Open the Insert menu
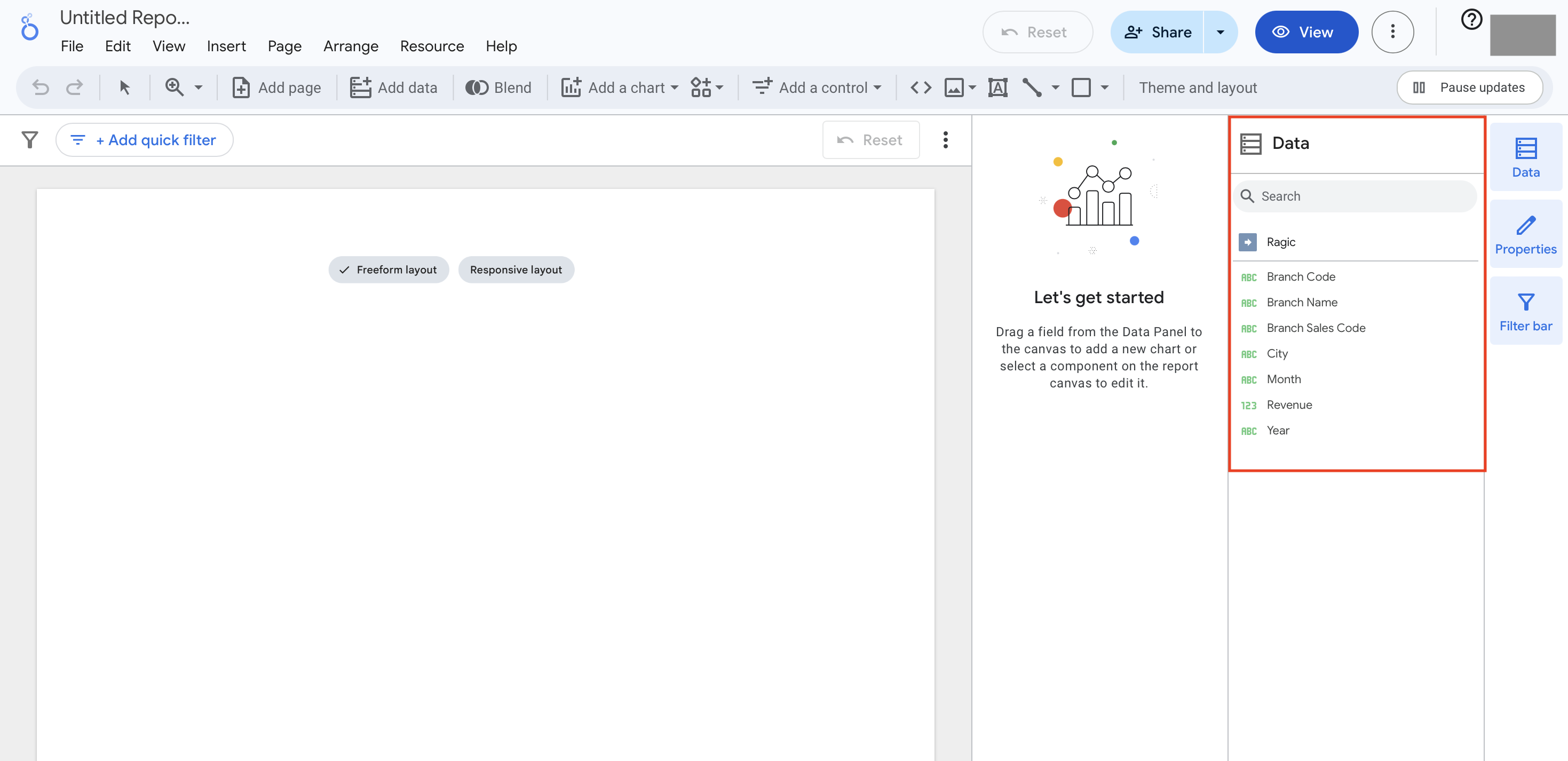Image resolution: width=1568 pixels, height=761 pixels. pyautogui.click(x=226, y=46)
